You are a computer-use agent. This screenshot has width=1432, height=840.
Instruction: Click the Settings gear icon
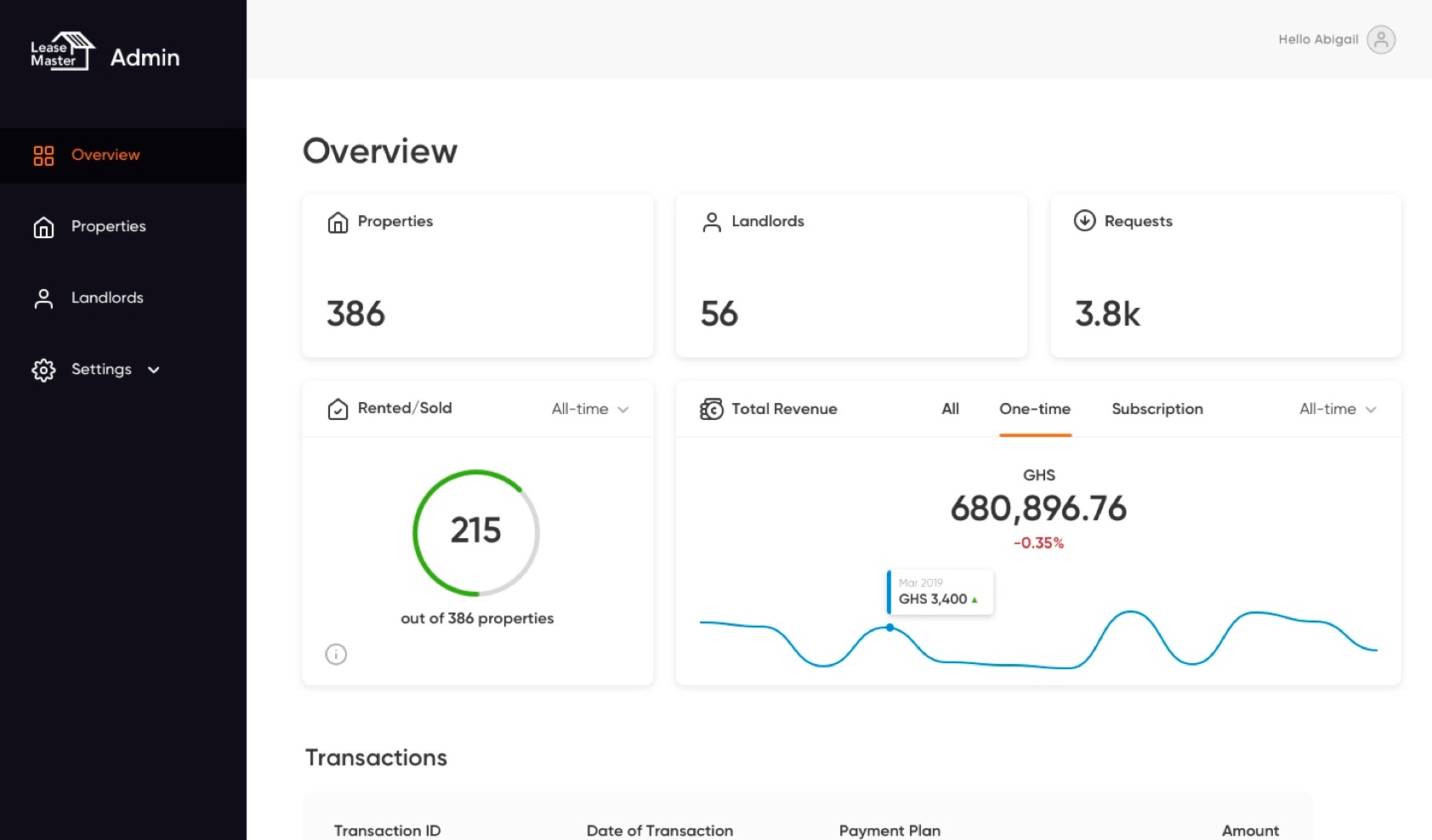(x=43, y=370)
